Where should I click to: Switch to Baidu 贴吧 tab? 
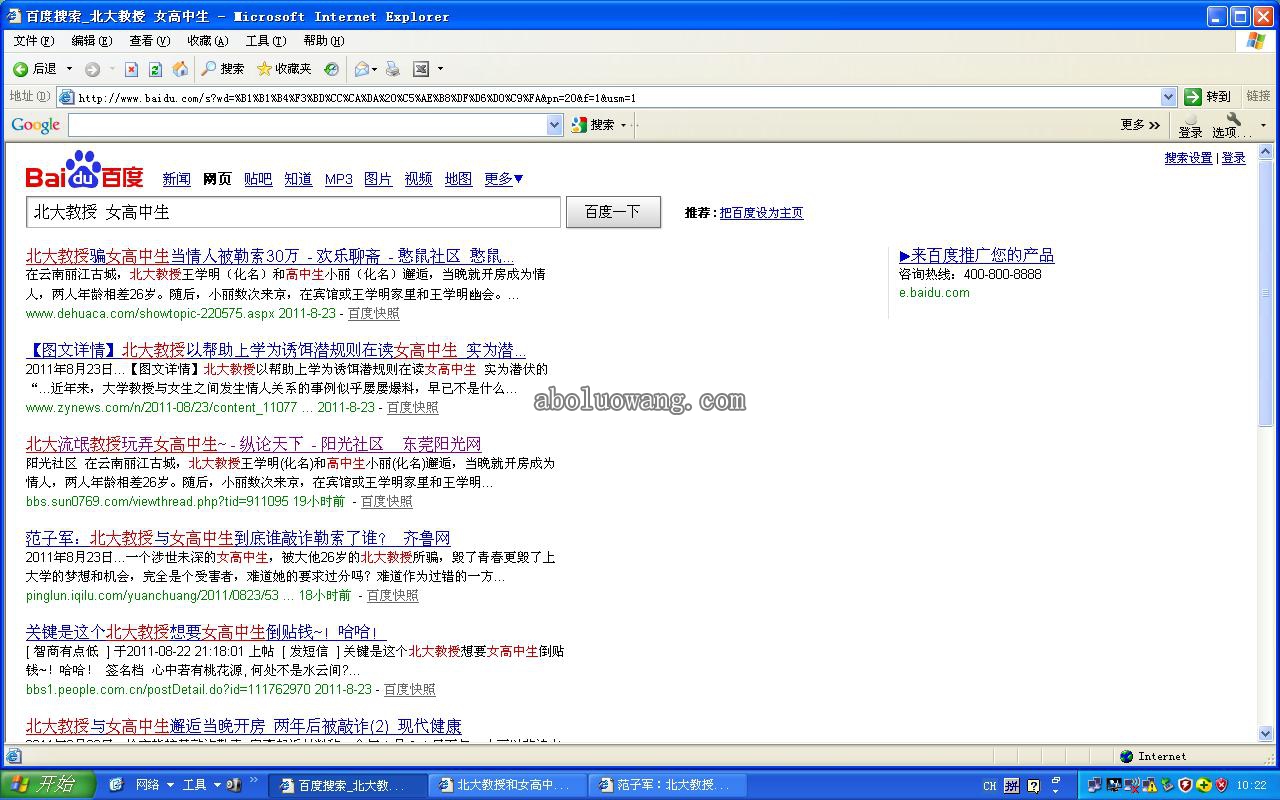pos(258,179)
